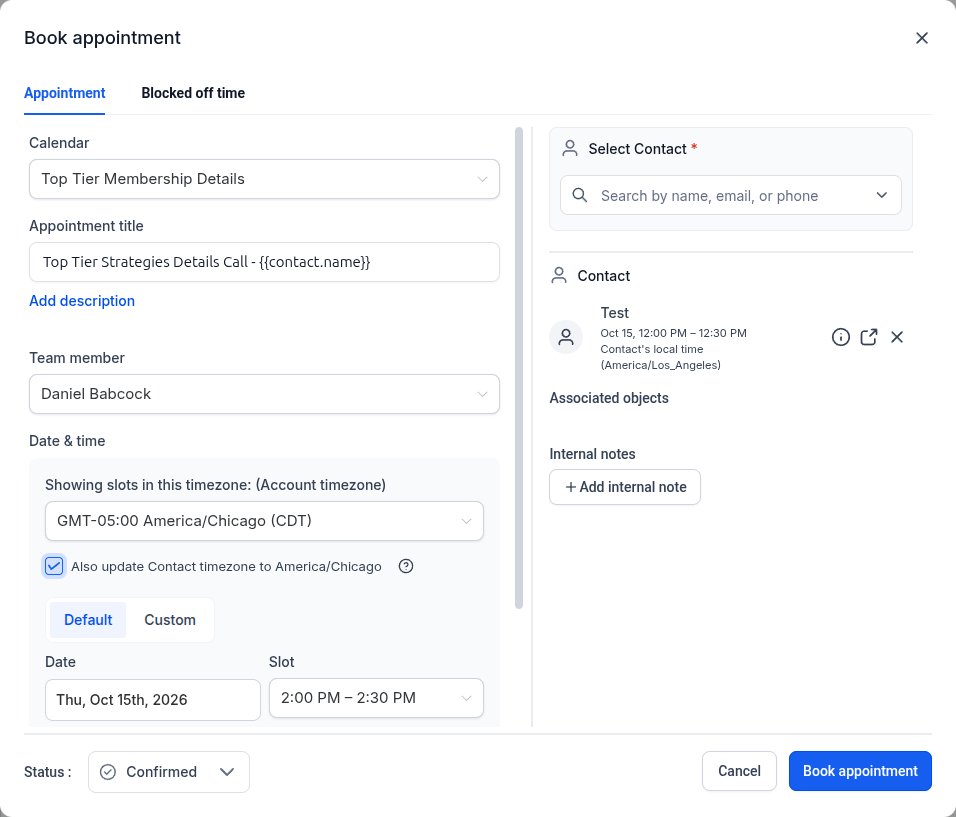The image size is (956, 817).
Task: Close the Book appointment dialog
Action: tap(921, 38)
